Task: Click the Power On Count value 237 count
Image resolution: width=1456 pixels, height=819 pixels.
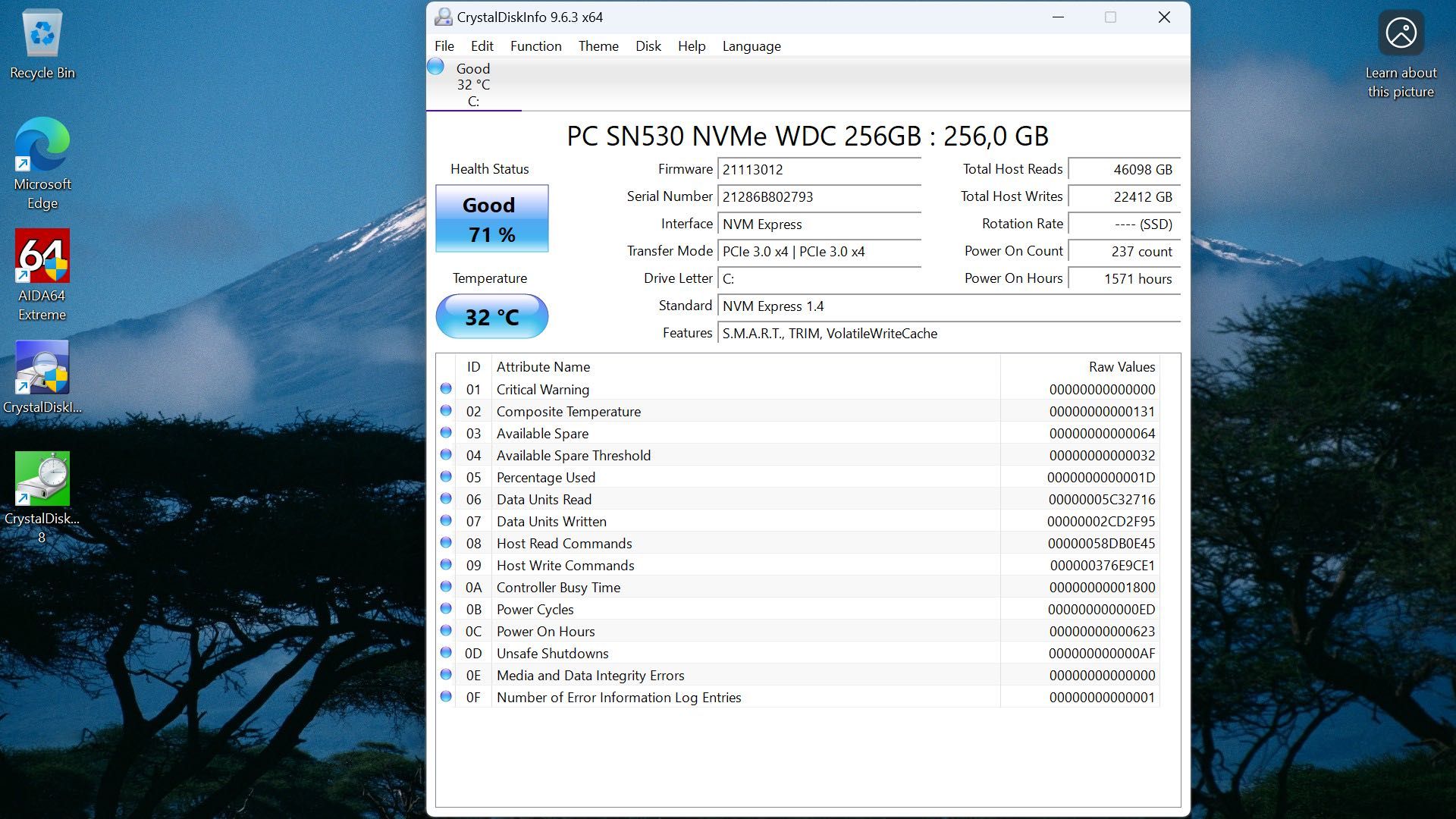Action: (x=1124, y=252)
